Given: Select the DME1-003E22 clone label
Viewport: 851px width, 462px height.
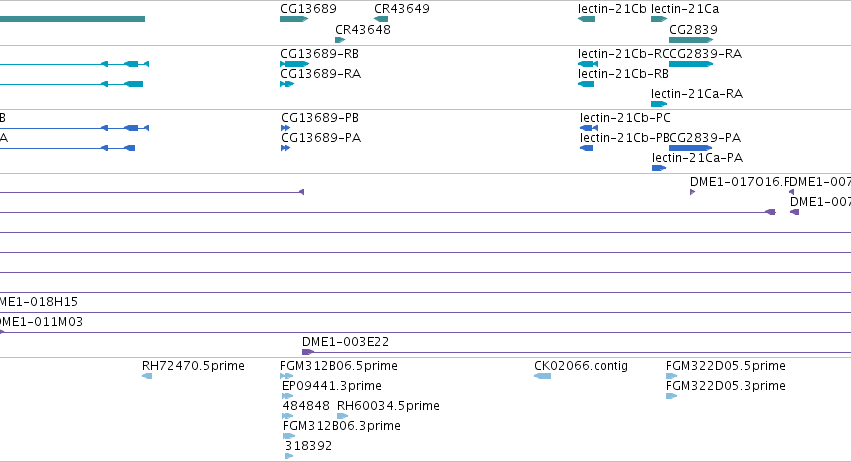Looking at the screenshot, I should 345,341.
